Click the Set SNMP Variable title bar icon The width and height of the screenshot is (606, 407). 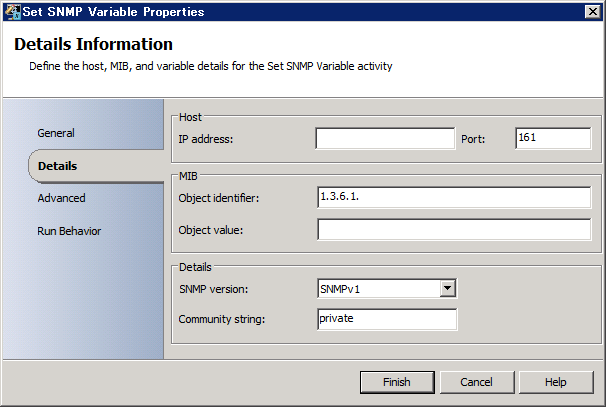tap(12, 12)
